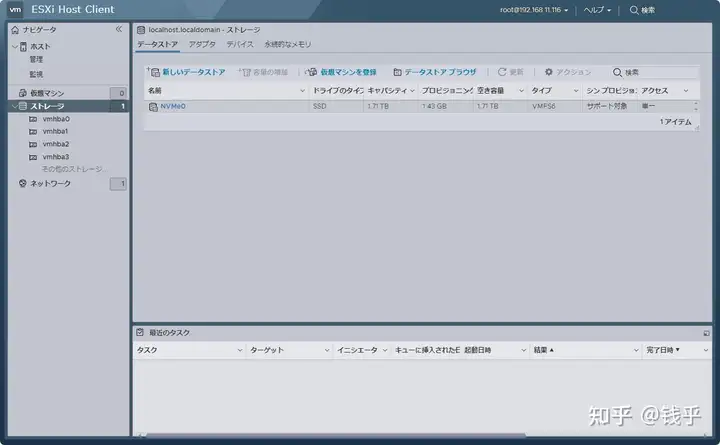Click the datastore search magnifier icon

point(618,73)
